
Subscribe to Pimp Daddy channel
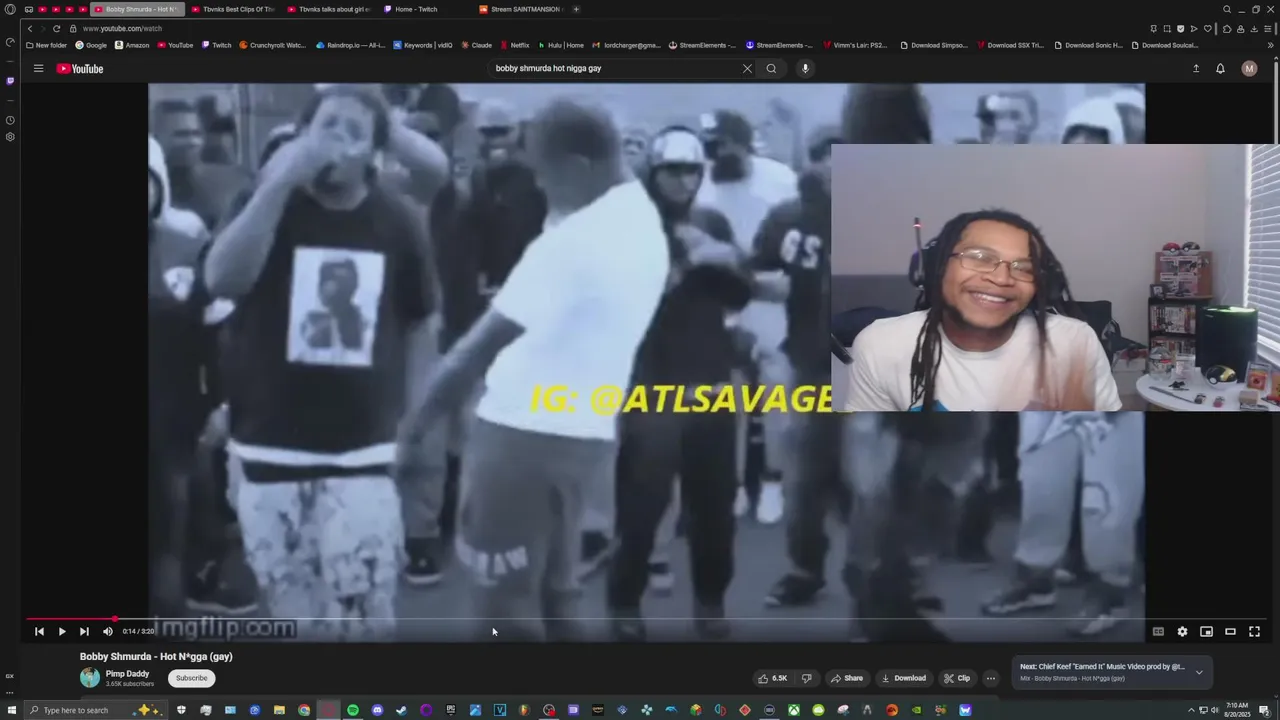pos(191,678)
